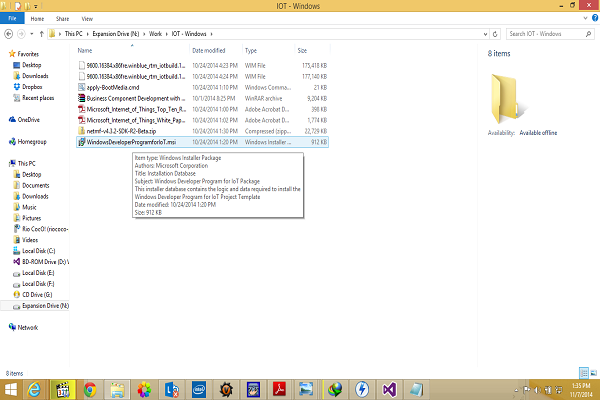Click This PC in the address breadcrumb
The width and height of the screenshot is (600, 400).
[73, 34]
